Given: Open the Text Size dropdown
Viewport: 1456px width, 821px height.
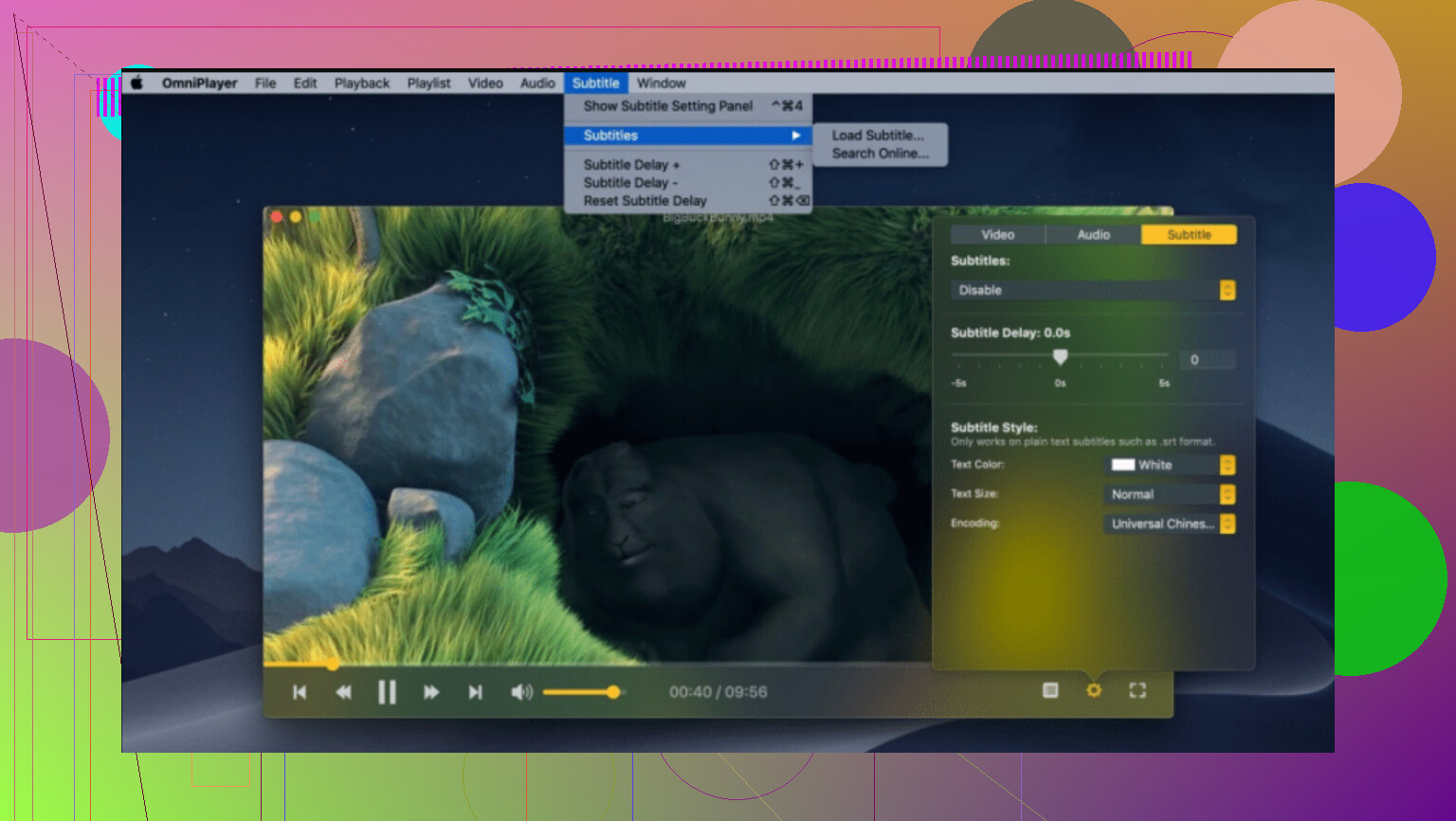Looking at the screenshot, I should coord(1172,494).
